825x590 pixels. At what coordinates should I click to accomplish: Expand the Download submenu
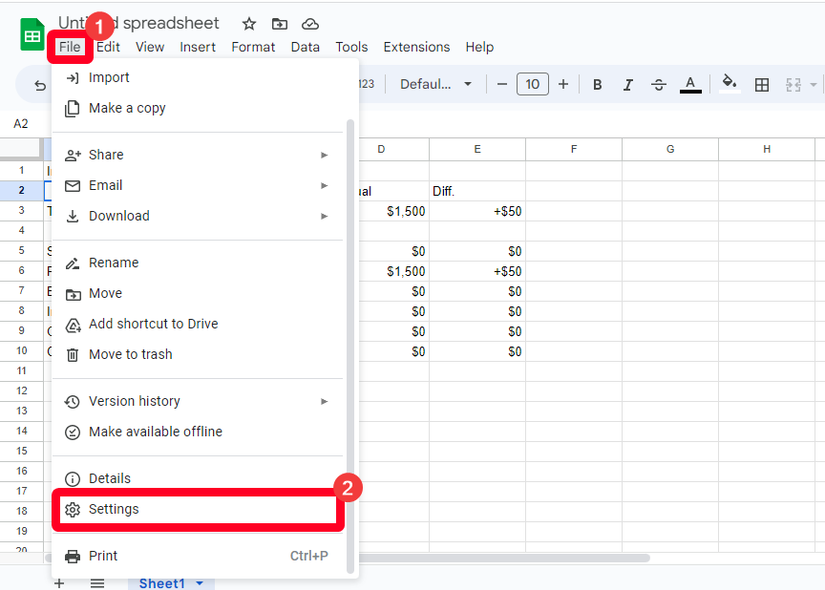point(198,216)
